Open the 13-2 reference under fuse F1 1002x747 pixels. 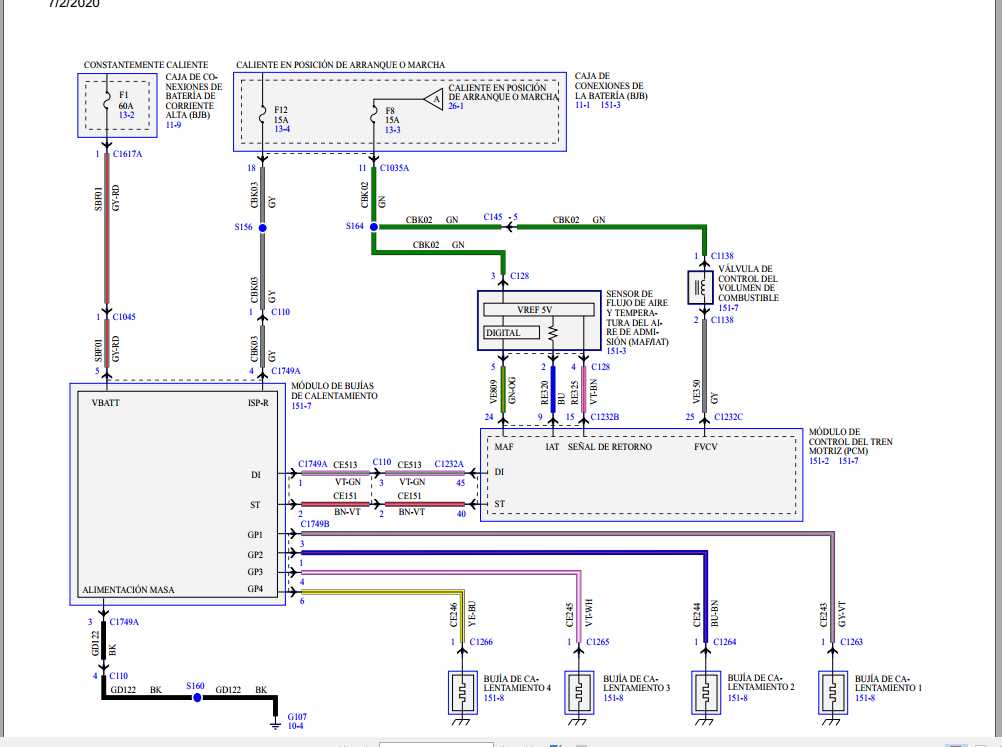point(126,115)
